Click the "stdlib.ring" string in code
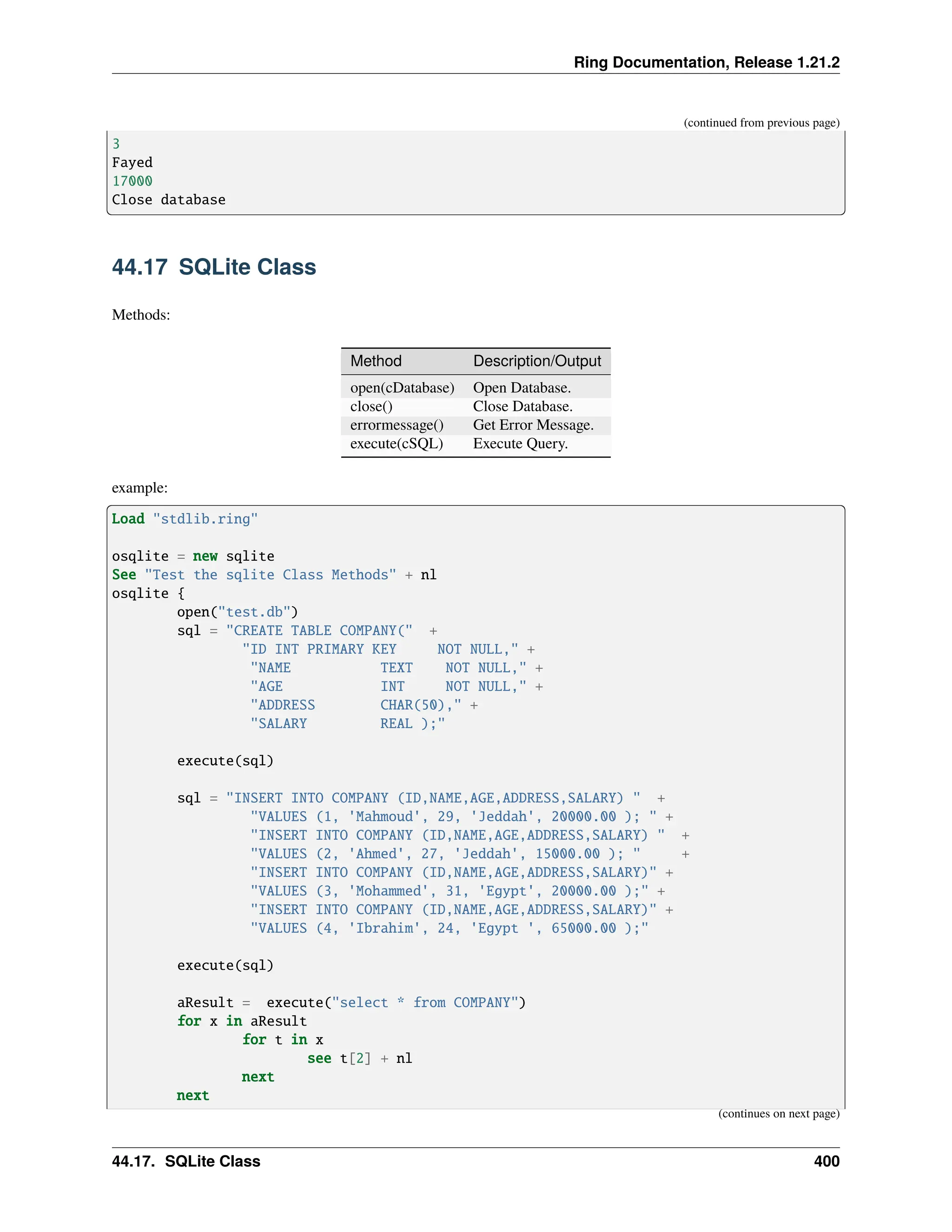 pyautogui.click(x=205, y=519)
